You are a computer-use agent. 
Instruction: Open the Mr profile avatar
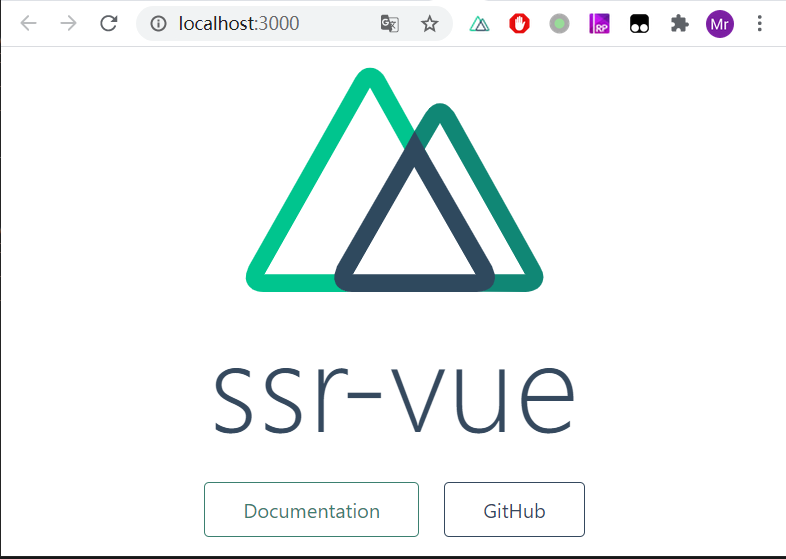[720, 24]
